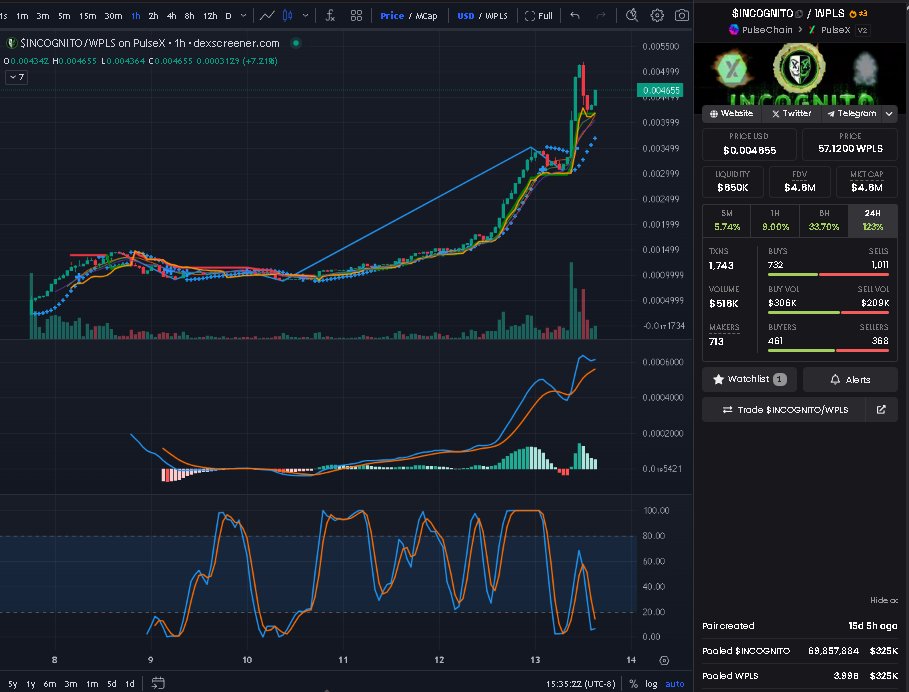Toggle auto scale on price axis

click(674, 684)
